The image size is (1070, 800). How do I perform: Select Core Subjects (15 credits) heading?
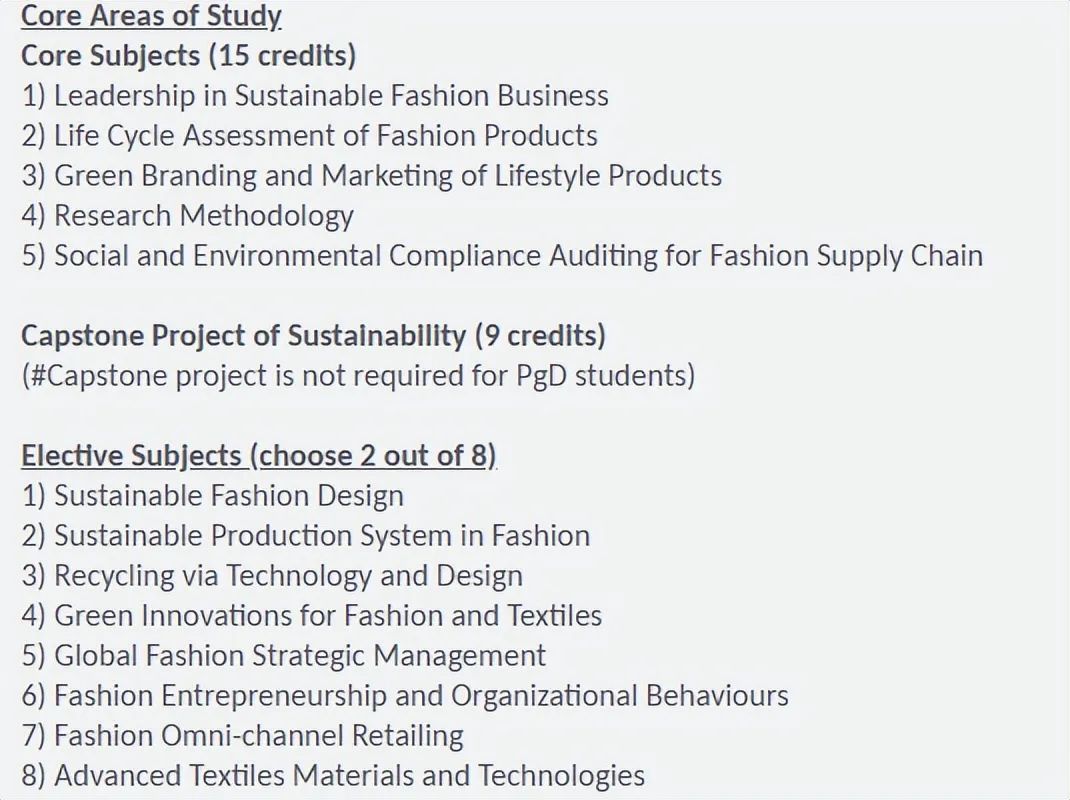(188, 56)
